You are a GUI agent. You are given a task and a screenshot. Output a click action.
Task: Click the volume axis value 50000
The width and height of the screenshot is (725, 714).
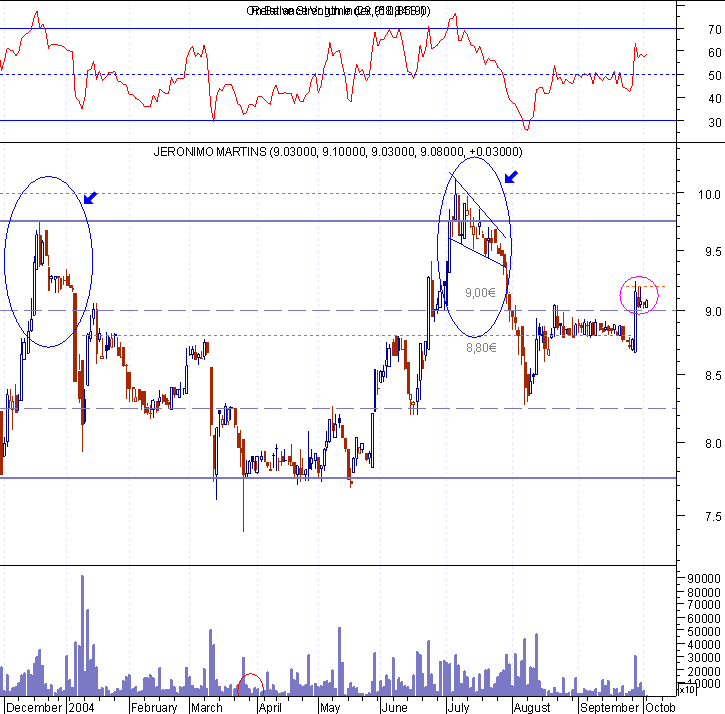pyautogui.click(x=704, y=631)
